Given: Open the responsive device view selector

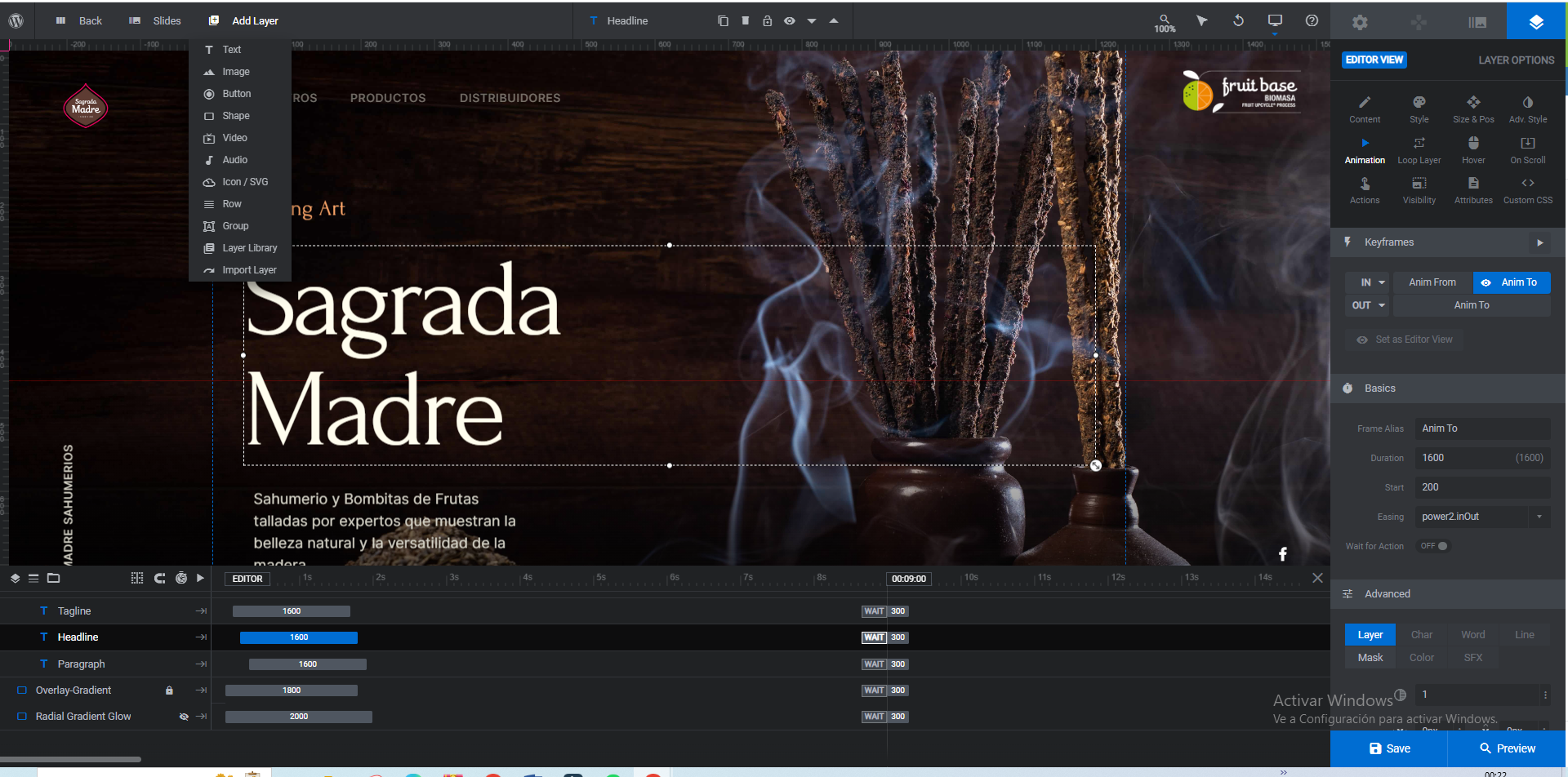Looking at the screenshot, I should click(x=1275, y=22).
